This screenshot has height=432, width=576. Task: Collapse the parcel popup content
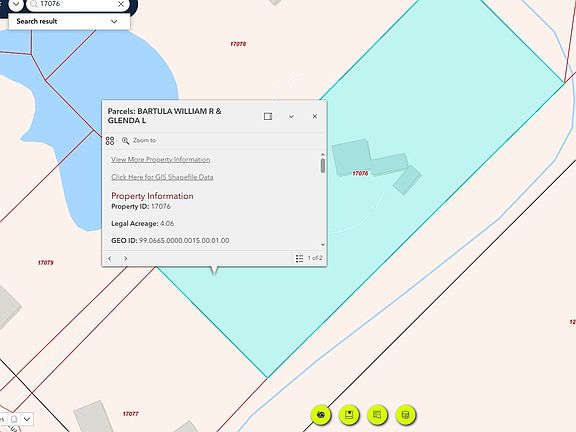point(291,116)
